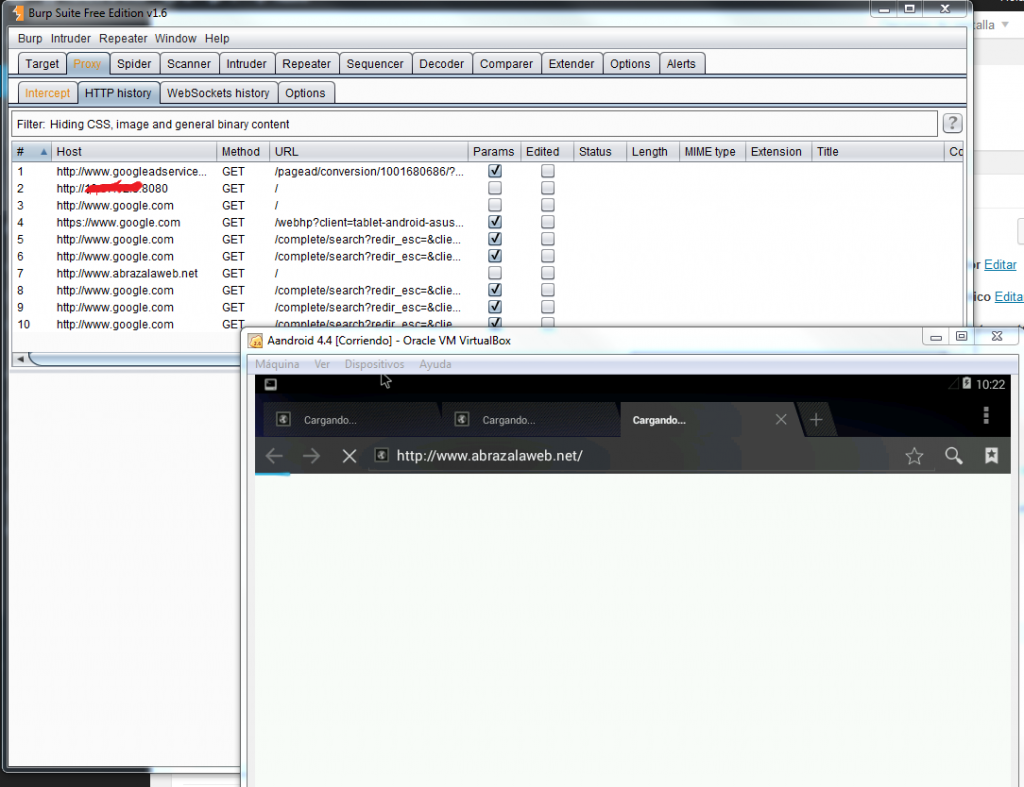Select the back arrow in the Android browser
Image resolution: width=1024 pixels, height=787 pixels.
tap(273, 455)
